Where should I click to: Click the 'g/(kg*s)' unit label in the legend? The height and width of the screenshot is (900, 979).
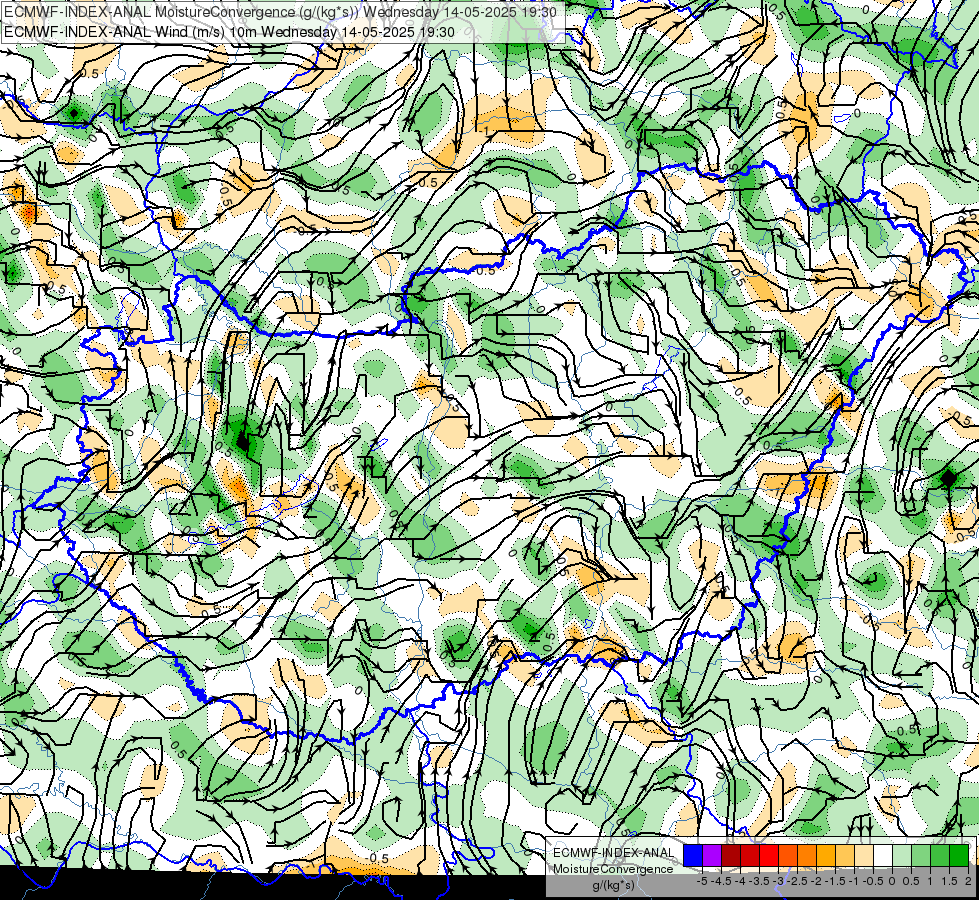pos(613,885)
